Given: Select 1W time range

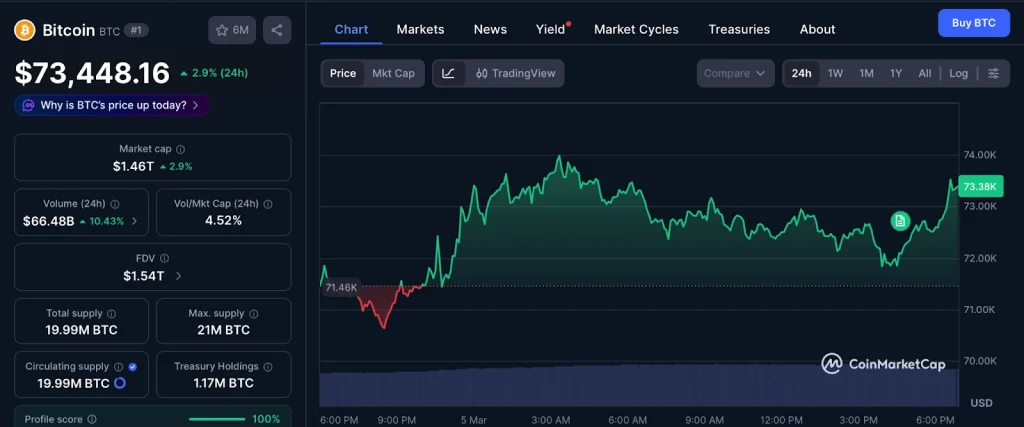Looking at the screenshot, I should pyautogui.click(x=835, y=73).
